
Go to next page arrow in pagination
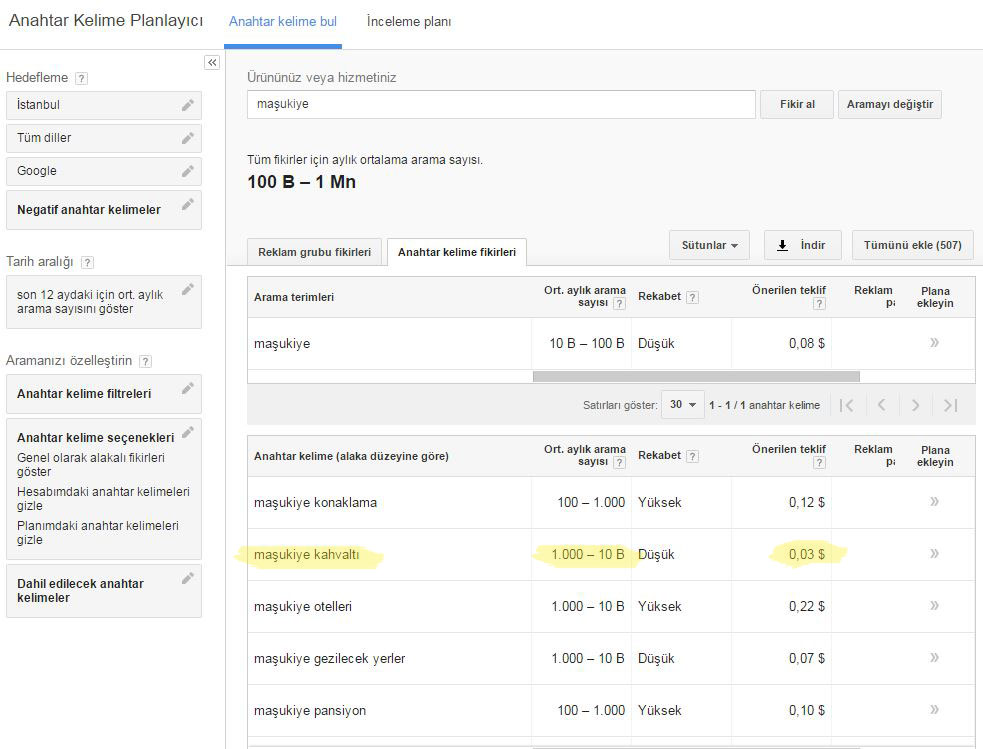click(x=914, y=405)
